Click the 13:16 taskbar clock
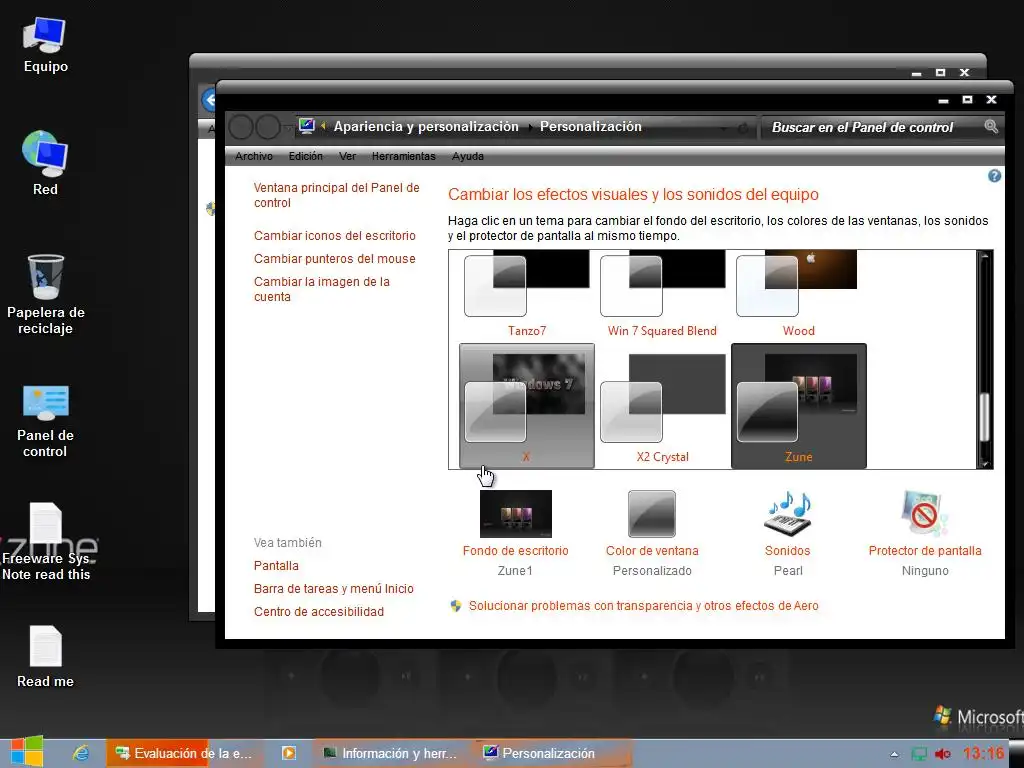 [983, 754]
